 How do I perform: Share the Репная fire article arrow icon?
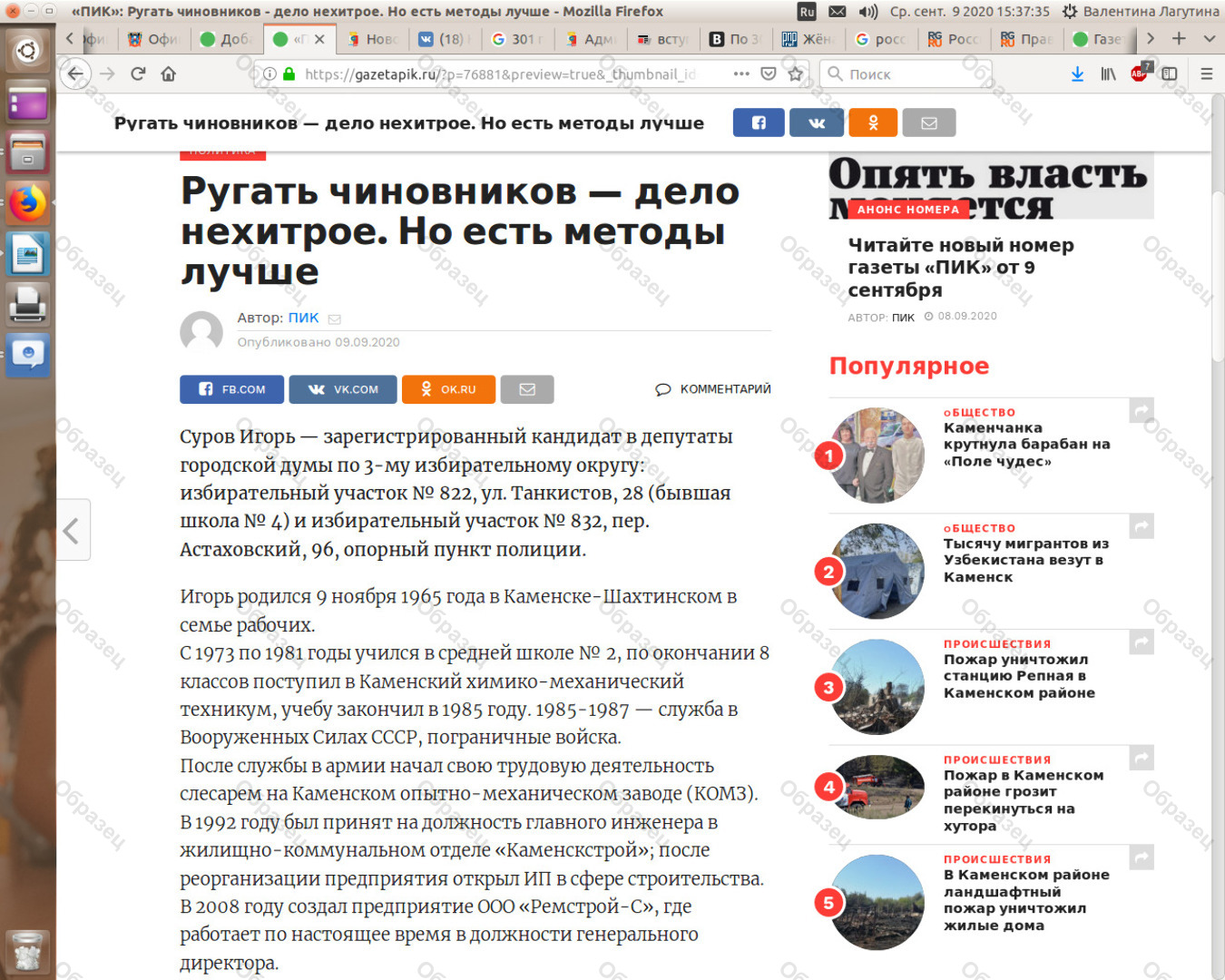[1142, 642]
